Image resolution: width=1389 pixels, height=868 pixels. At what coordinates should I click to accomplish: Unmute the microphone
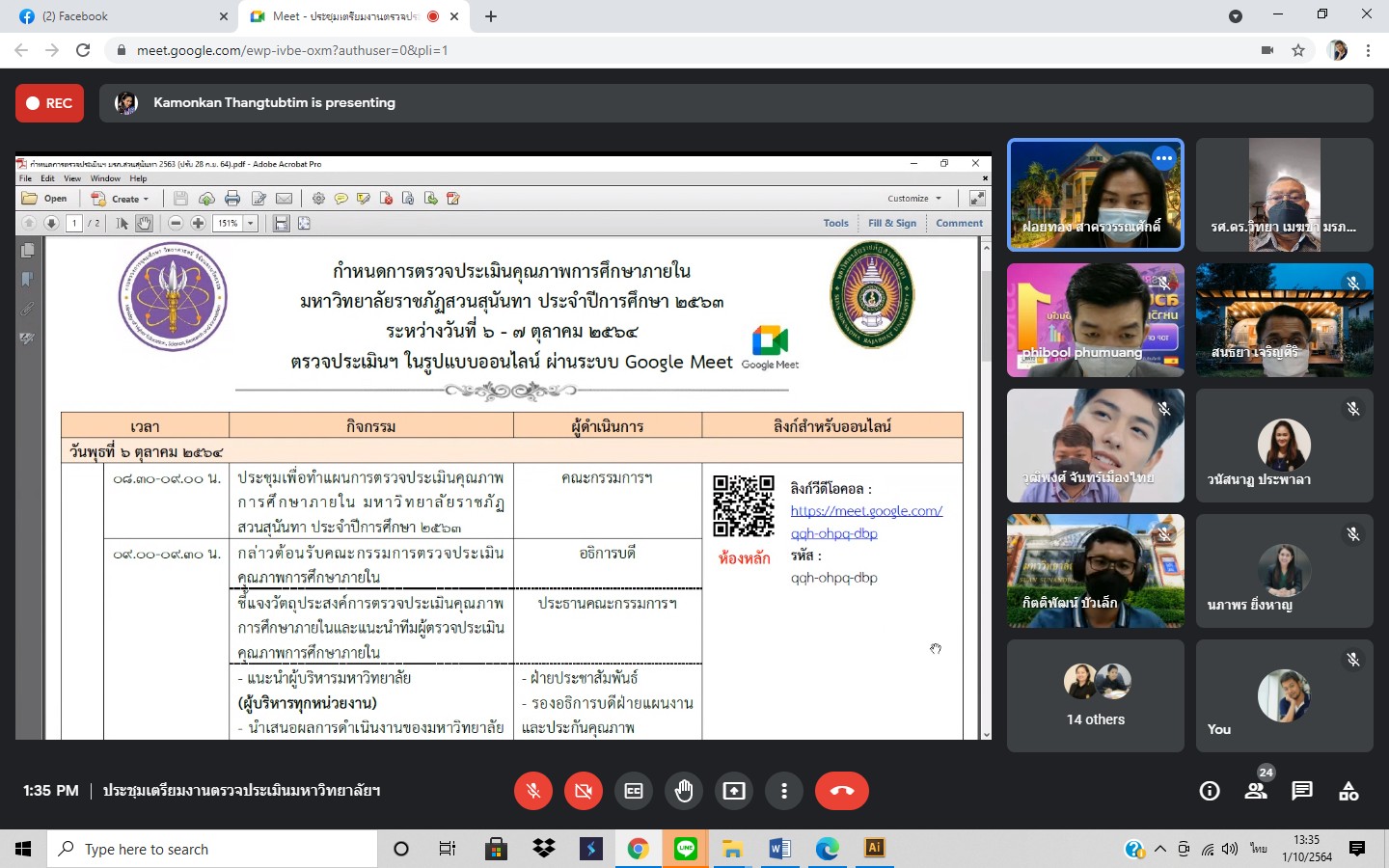[533, 791]
